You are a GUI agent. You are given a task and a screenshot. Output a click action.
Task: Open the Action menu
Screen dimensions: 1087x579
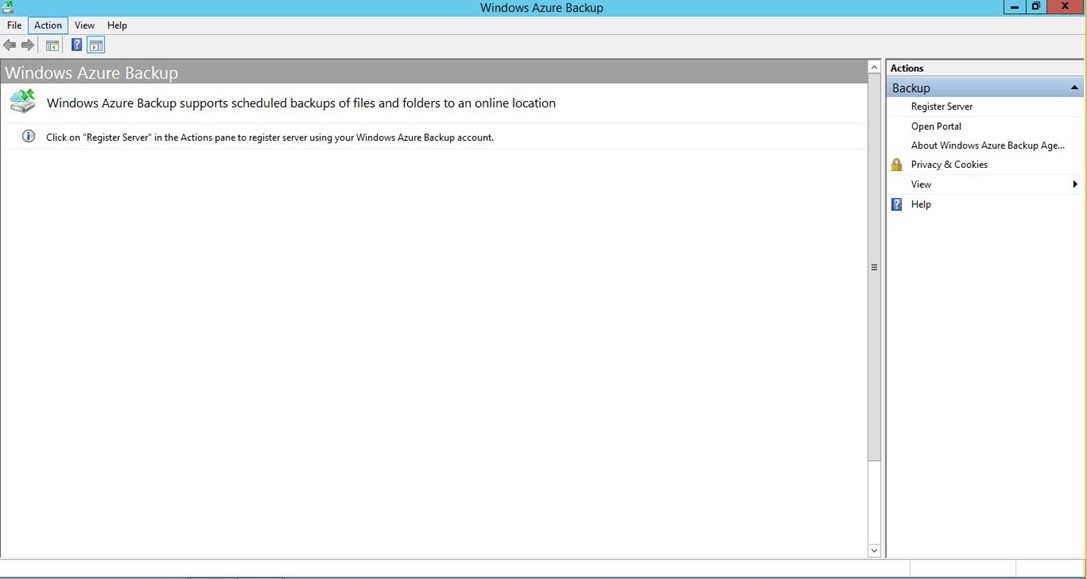[48, 25]
